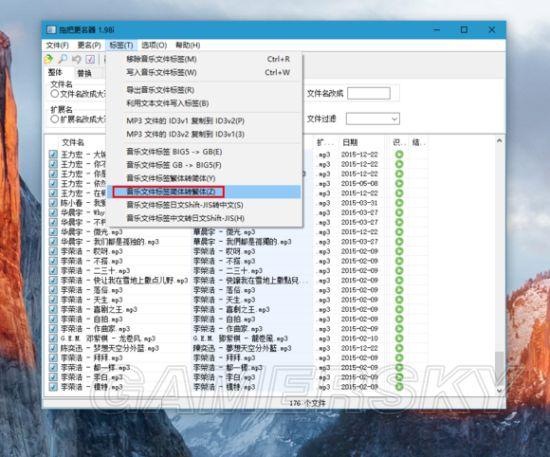Toggle checkbox for 李荣浩 - 不搭.mp3

pyautogui.click(x=53, y=261)
